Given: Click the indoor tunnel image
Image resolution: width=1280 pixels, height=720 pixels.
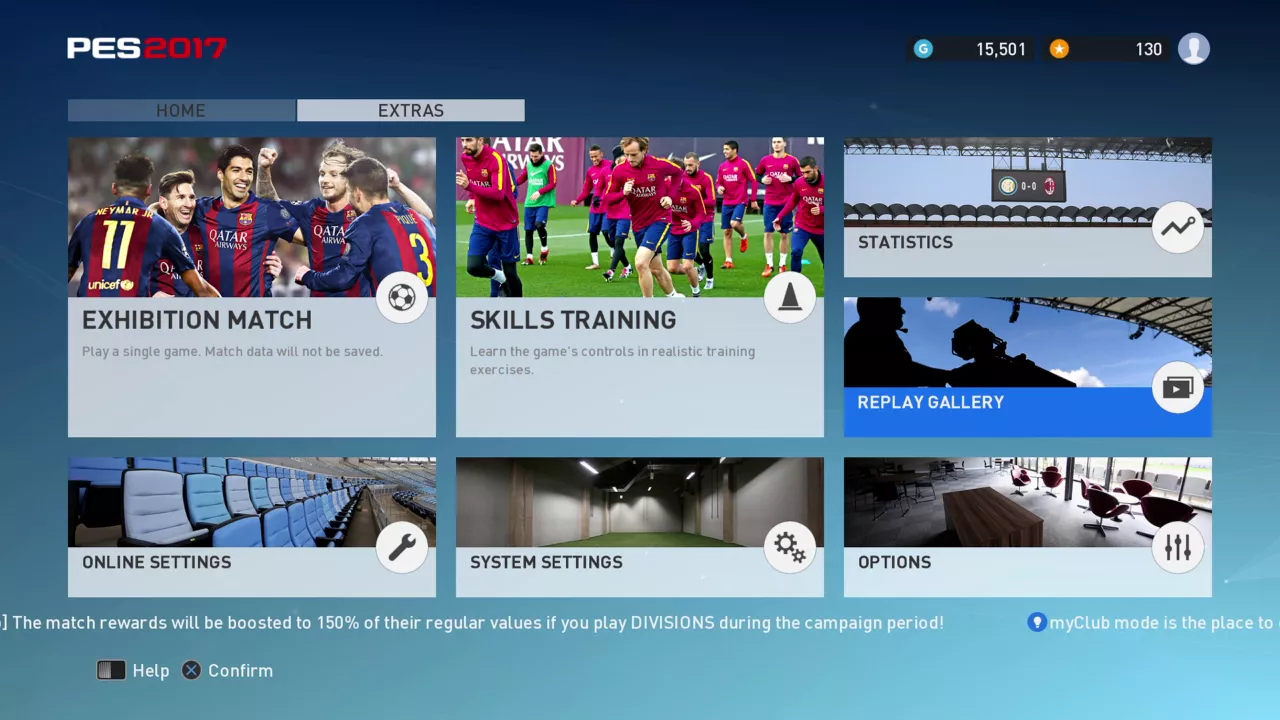Looking at the screenshot, I should [x=640, y=502].
